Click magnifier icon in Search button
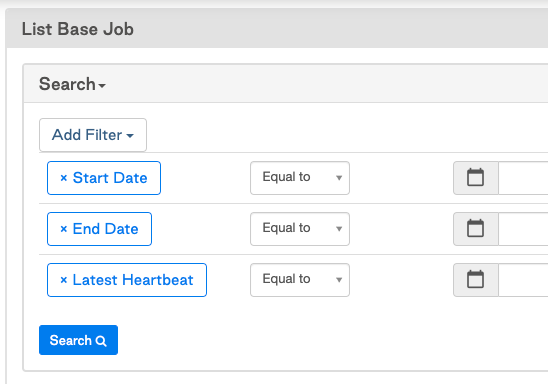Image resolution: width=548 pixels, height=384 pixels. [x=101, y=341]
